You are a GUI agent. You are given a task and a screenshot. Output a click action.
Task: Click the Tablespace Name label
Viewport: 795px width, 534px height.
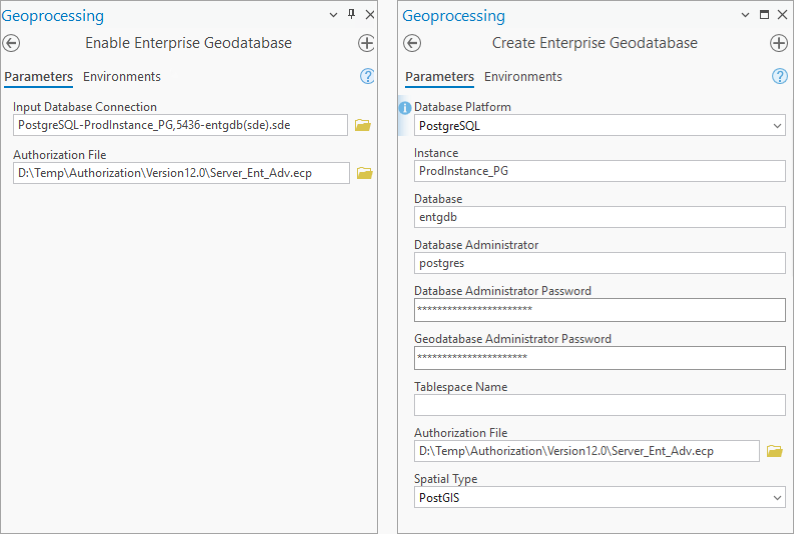click(461, 387)
